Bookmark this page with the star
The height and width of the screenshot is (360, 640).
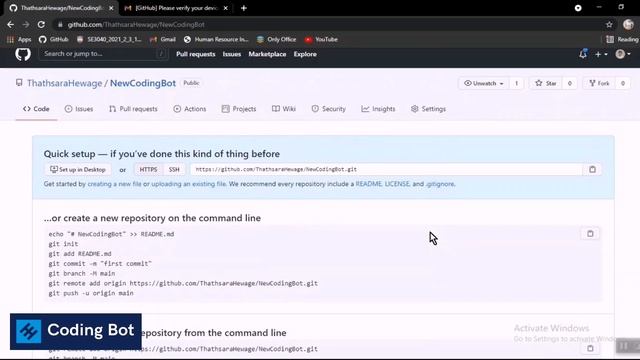[x=609, y=24]
